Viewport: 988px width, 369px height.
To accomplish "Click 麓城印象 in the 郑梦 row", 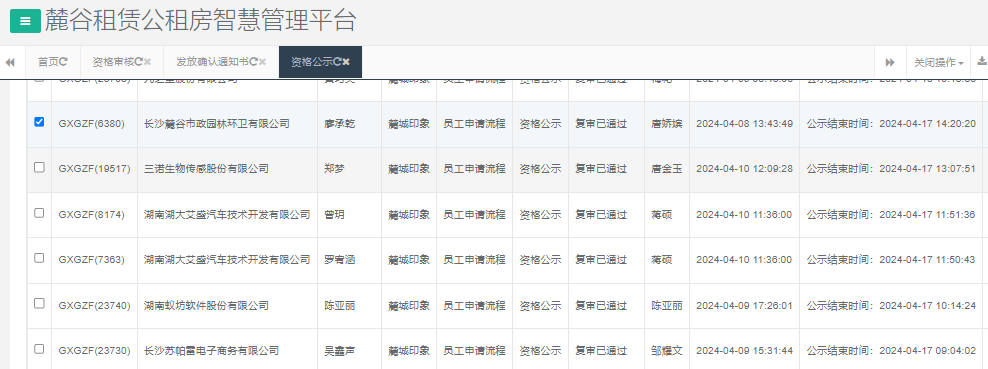I will click(x=409, y=169).
